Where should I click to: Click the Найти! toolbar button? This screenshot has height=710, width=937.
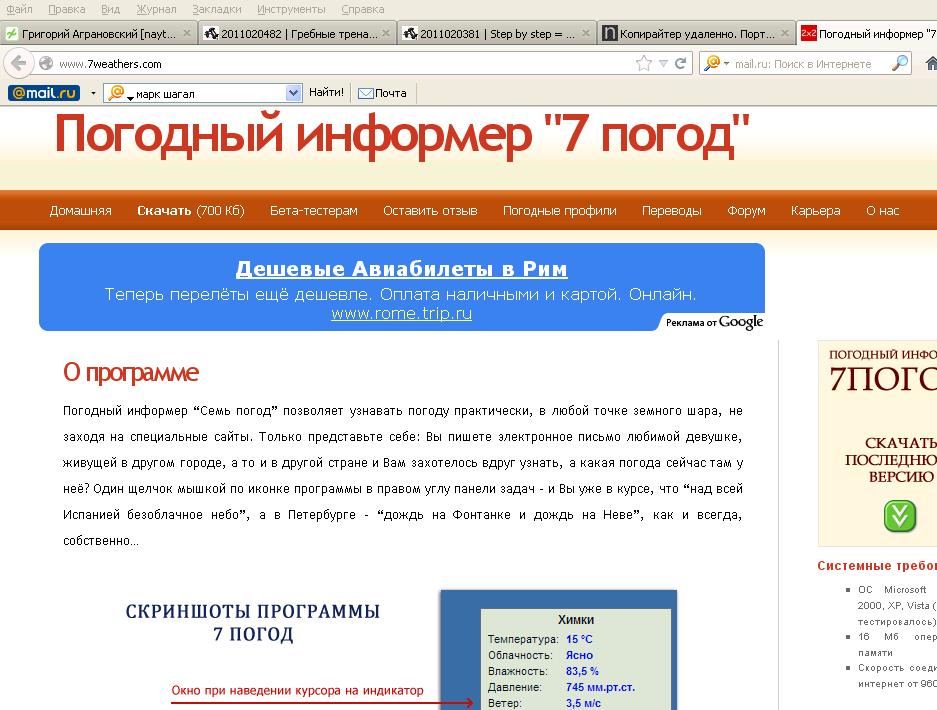(326, 93)
